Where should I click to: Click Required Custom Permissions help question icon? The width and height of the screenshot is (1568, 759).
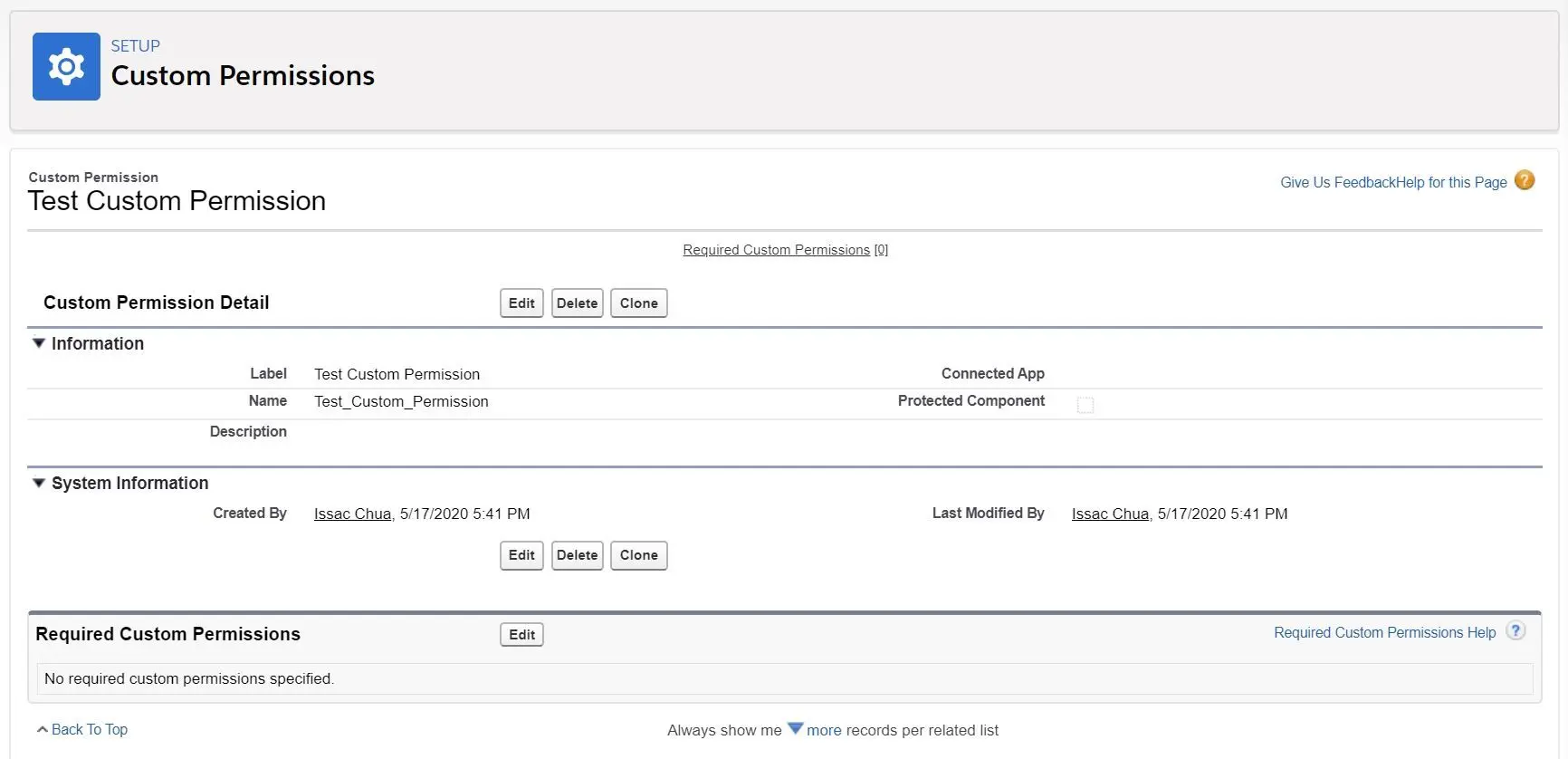tap(1515, 631)
